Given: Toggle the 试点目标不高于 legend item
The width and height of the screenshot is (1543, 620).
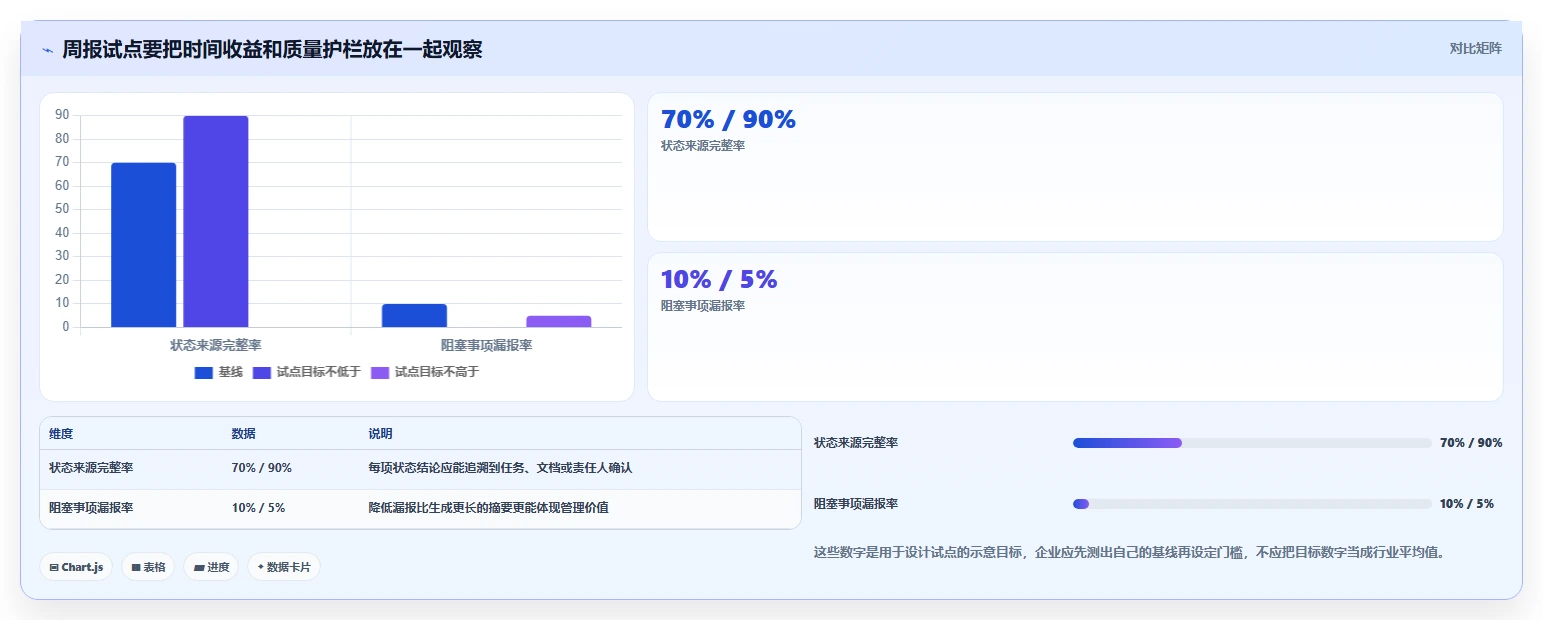Looking at the screenshot, I should tap(425, 372).
